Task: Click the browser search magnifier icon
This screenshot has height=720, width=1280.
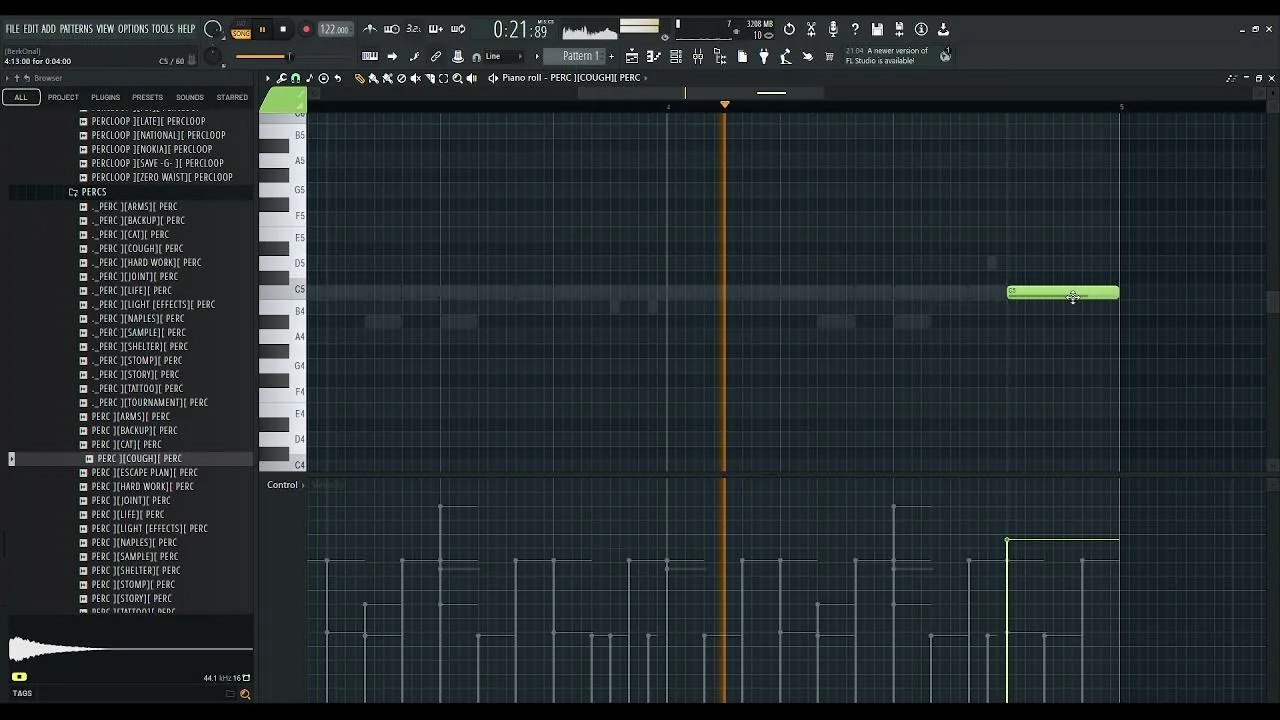Action: click(x=244, y=694)
